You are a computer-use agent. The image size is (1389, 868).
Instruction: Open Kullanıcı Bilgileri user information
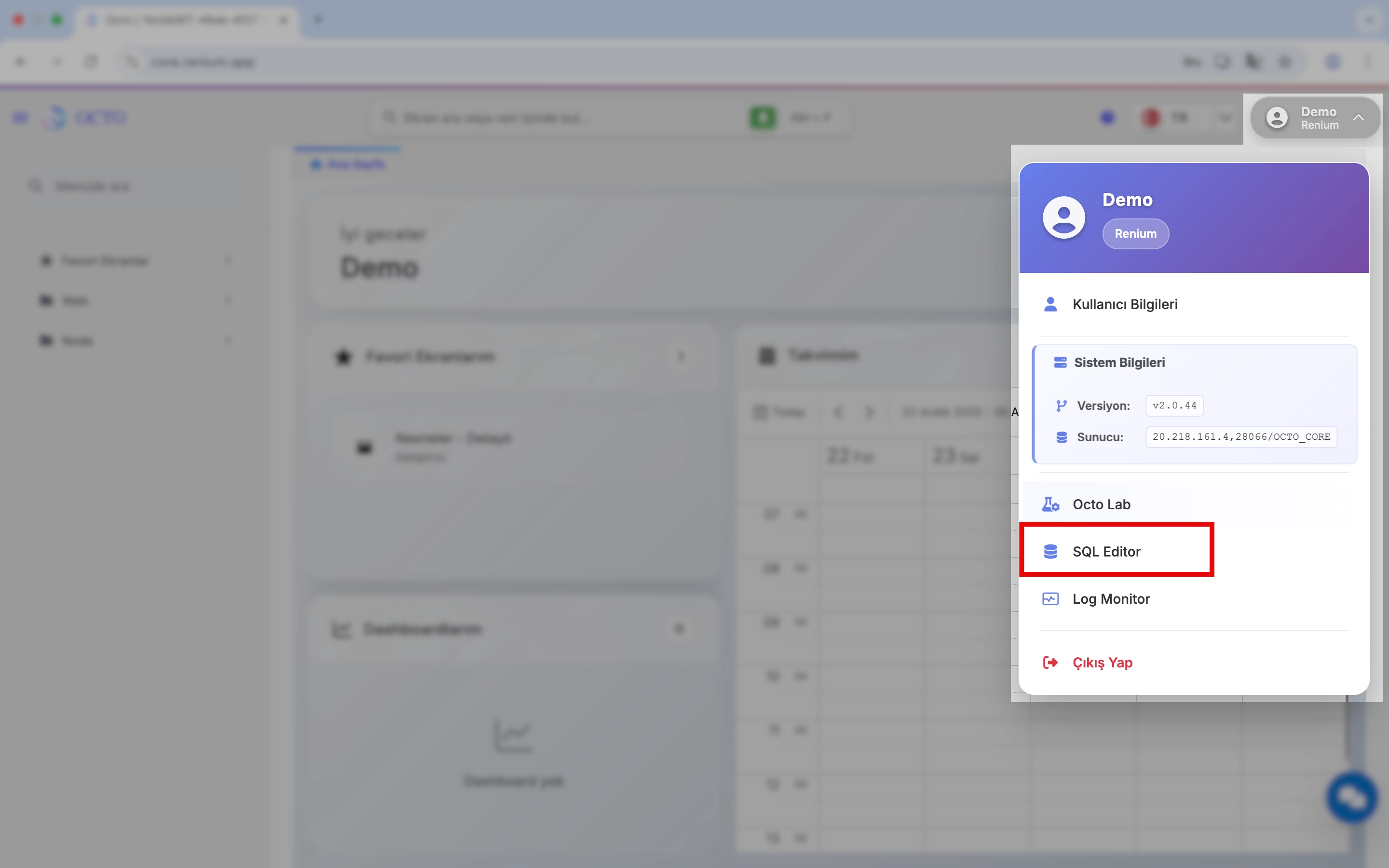point(1124,304)
